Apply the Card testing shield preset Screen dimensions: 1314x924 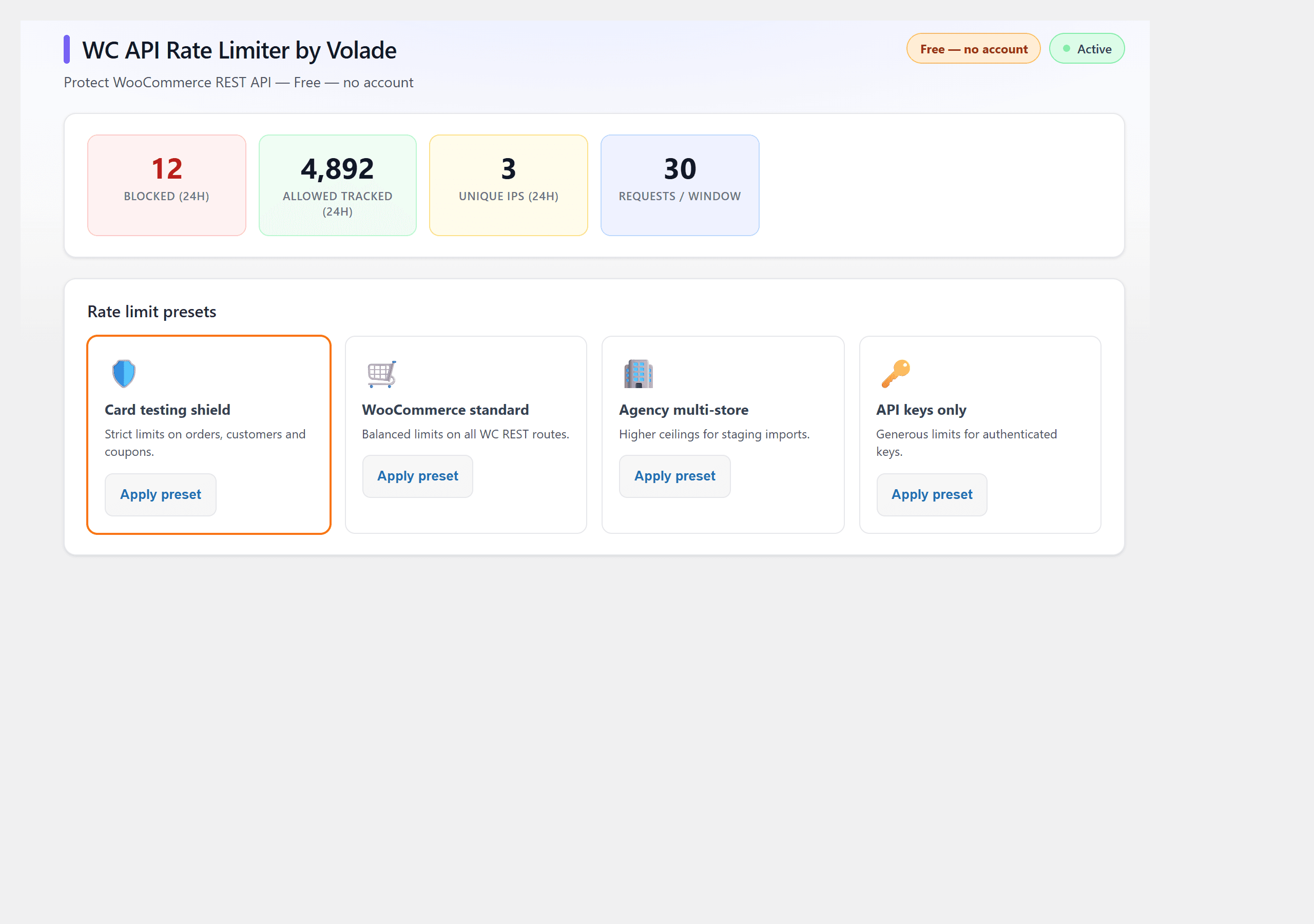pos(161,495)
